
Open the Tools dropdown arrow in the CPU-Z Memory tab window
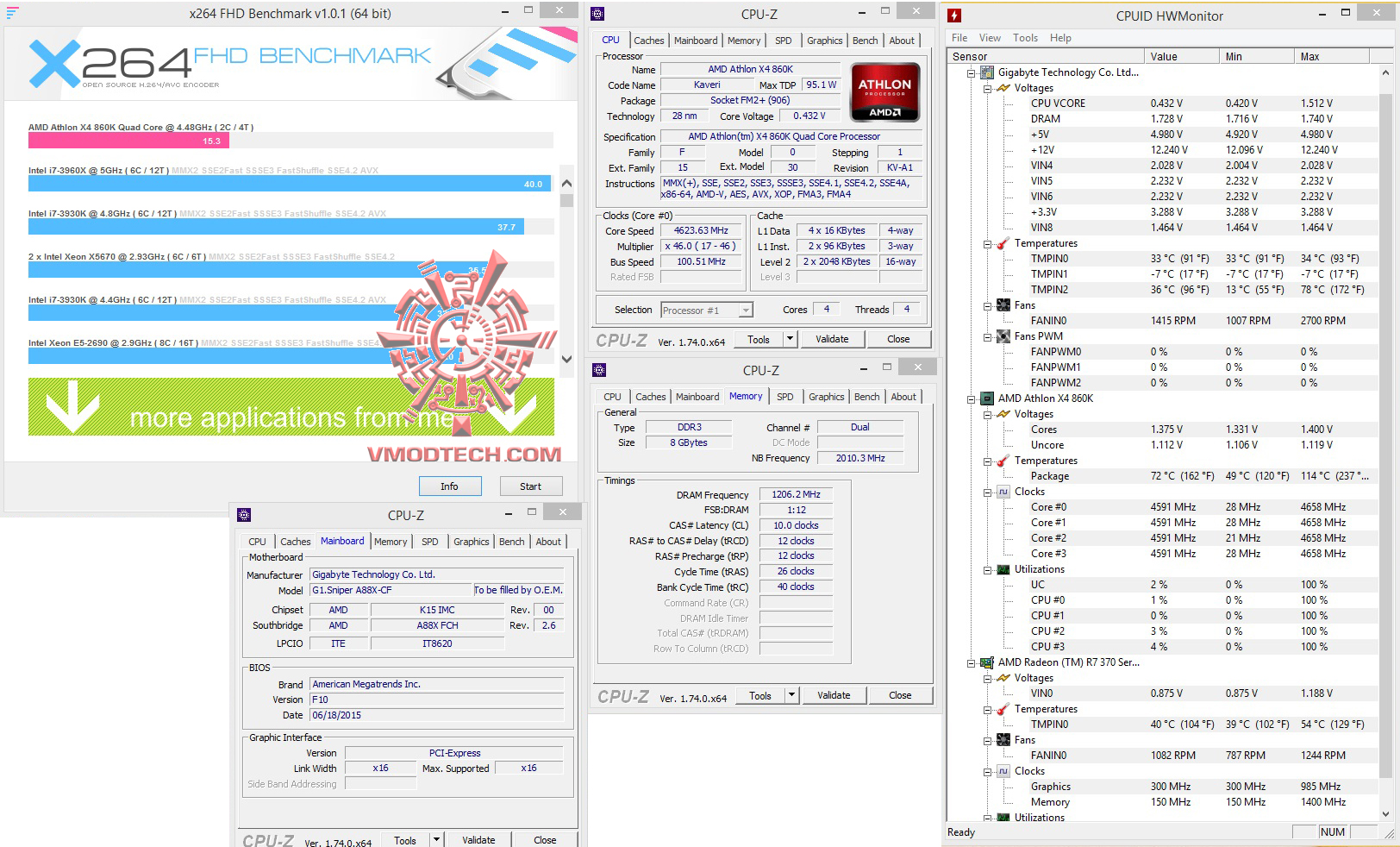[x=793, y=695]
